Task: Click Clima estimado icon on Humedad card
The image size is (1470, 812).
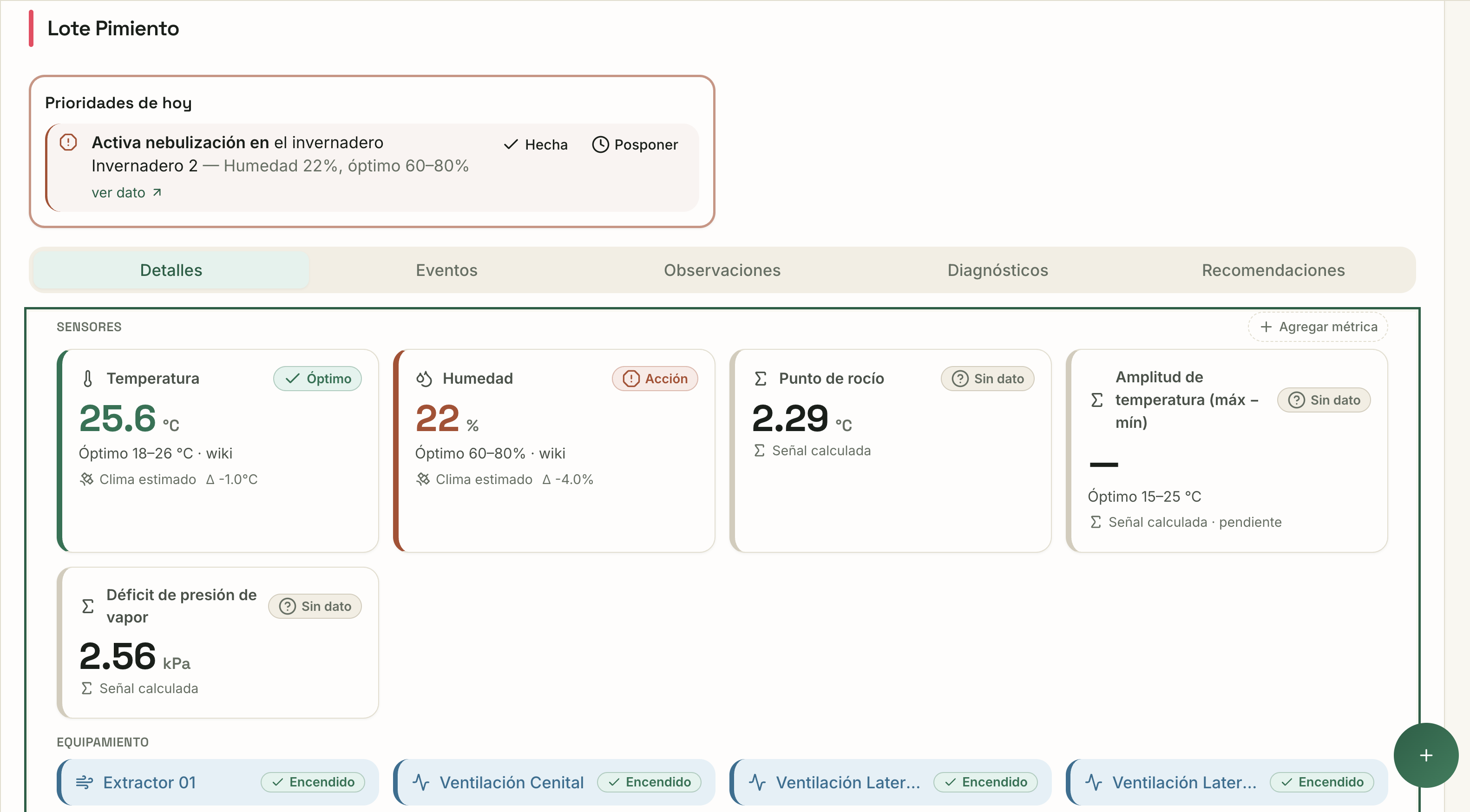Action: (423, 479)
